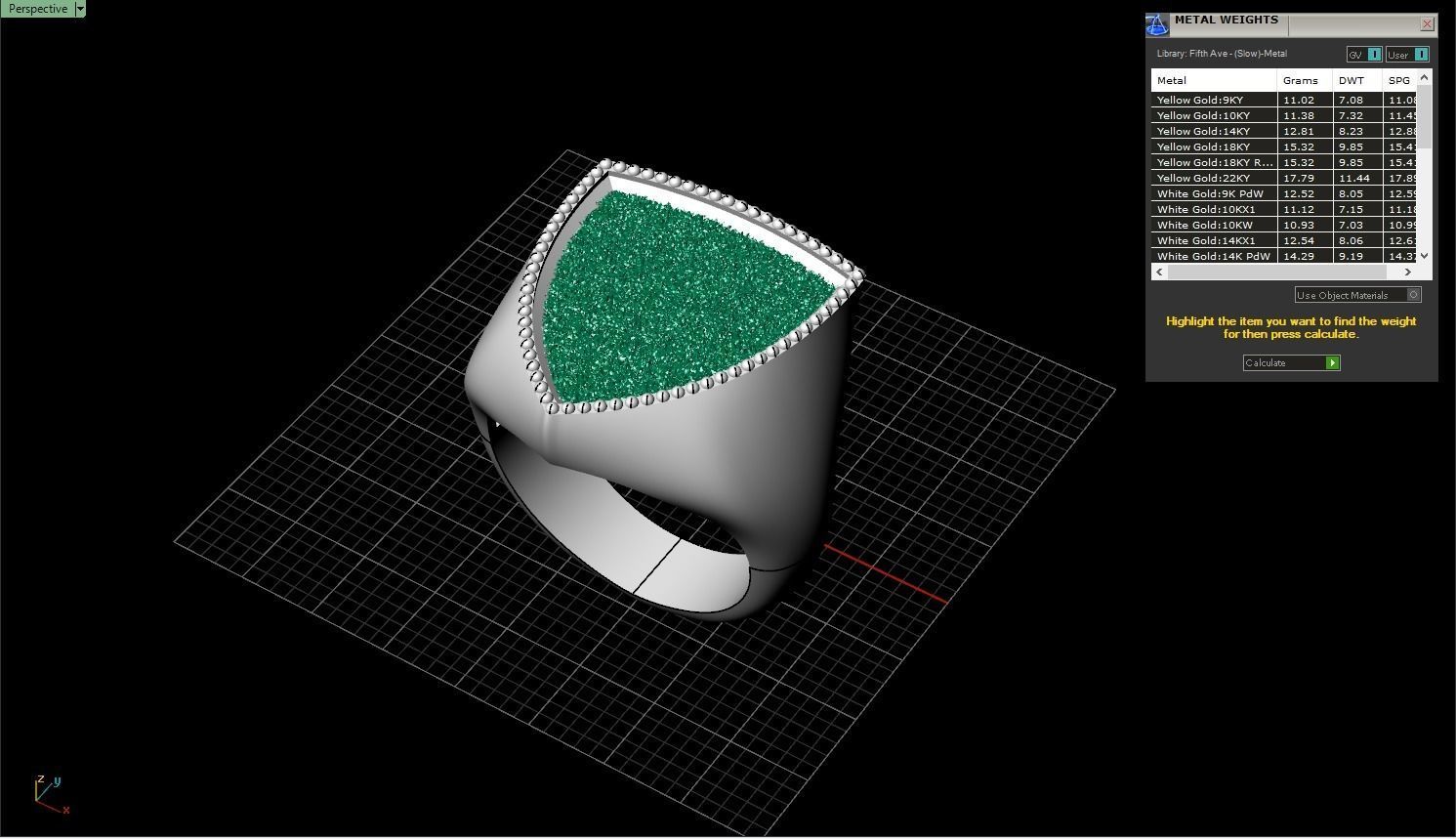The width and height of the screenshot is (1456, 839).
Task: Click the SPG column header
Action: [1399, 81]
